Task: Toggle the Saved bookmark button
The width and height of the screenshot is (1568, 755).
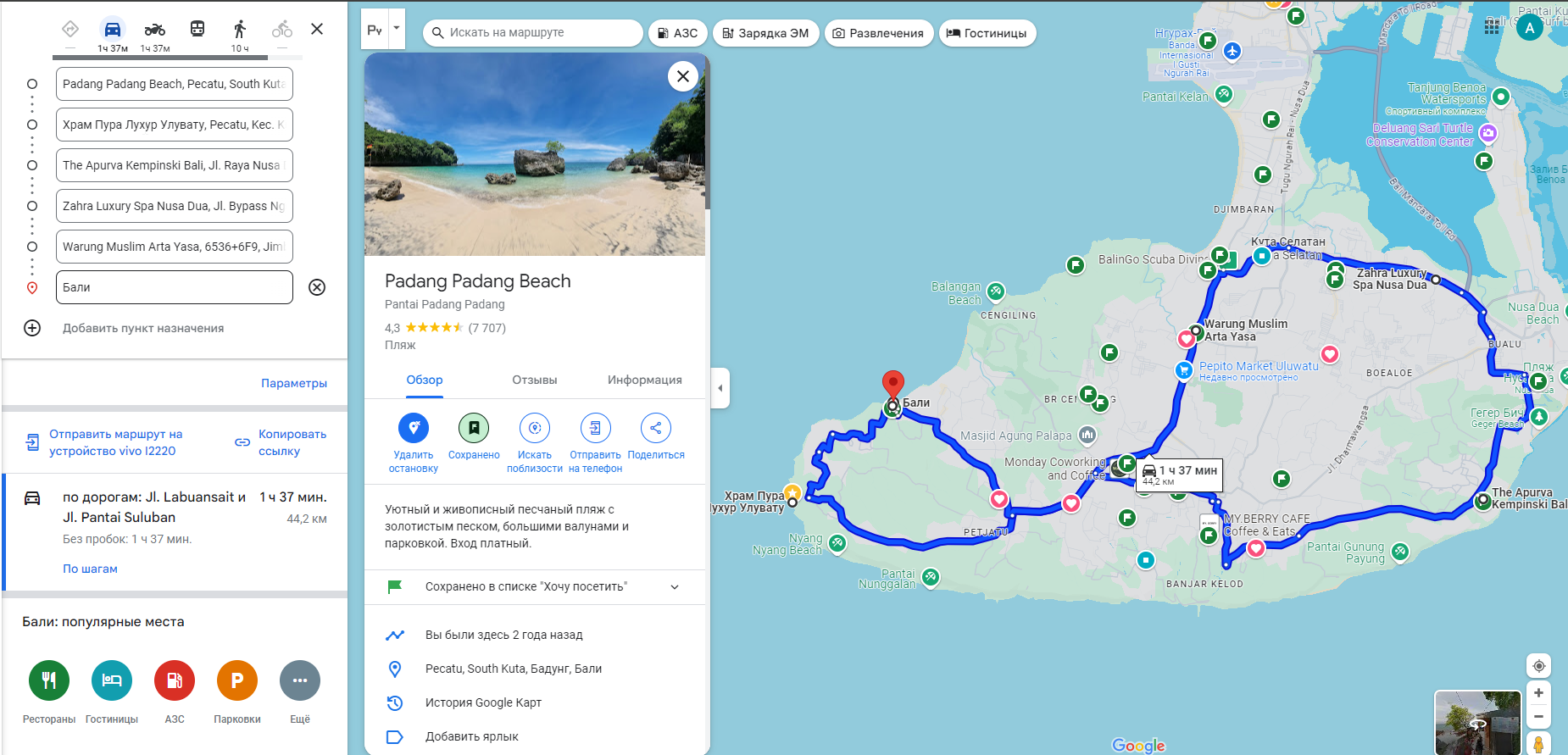Action: click(474, 428)
